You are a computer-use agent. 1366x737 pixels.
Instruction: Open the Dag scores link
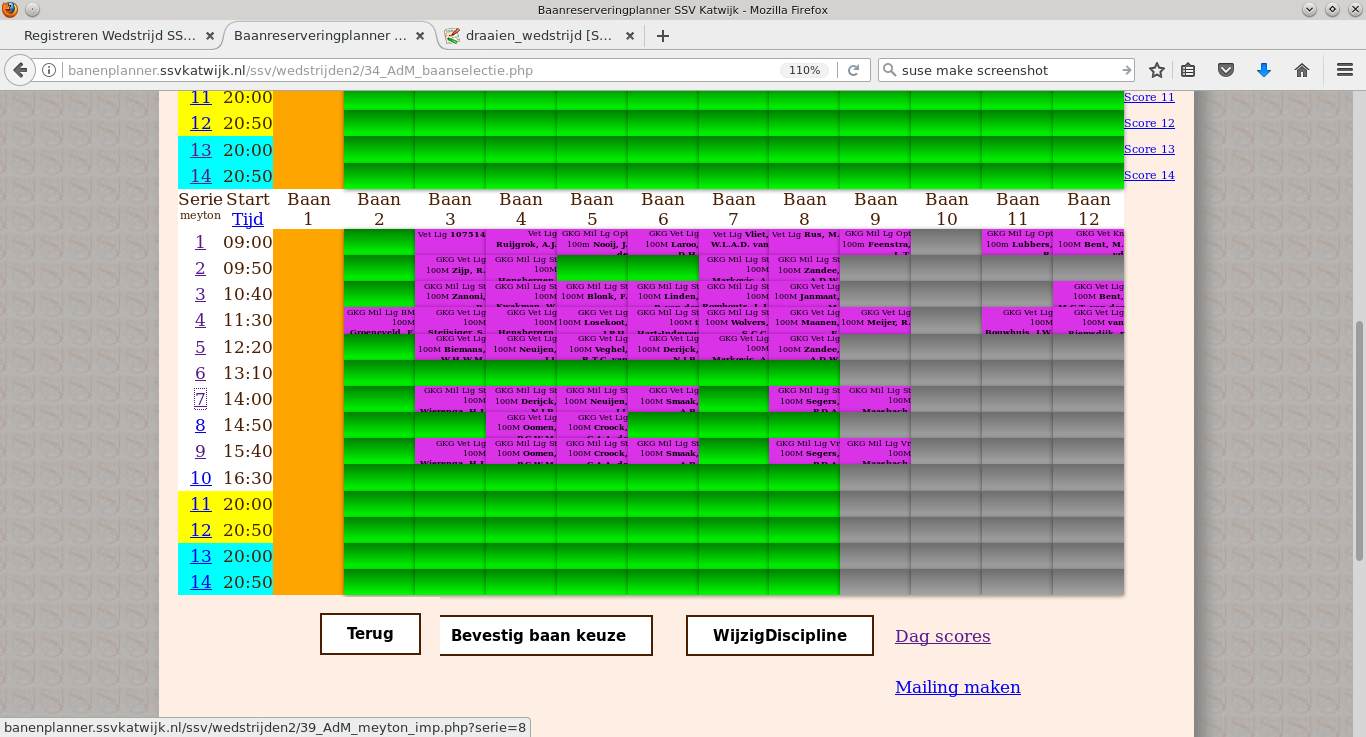coord(942,636)
